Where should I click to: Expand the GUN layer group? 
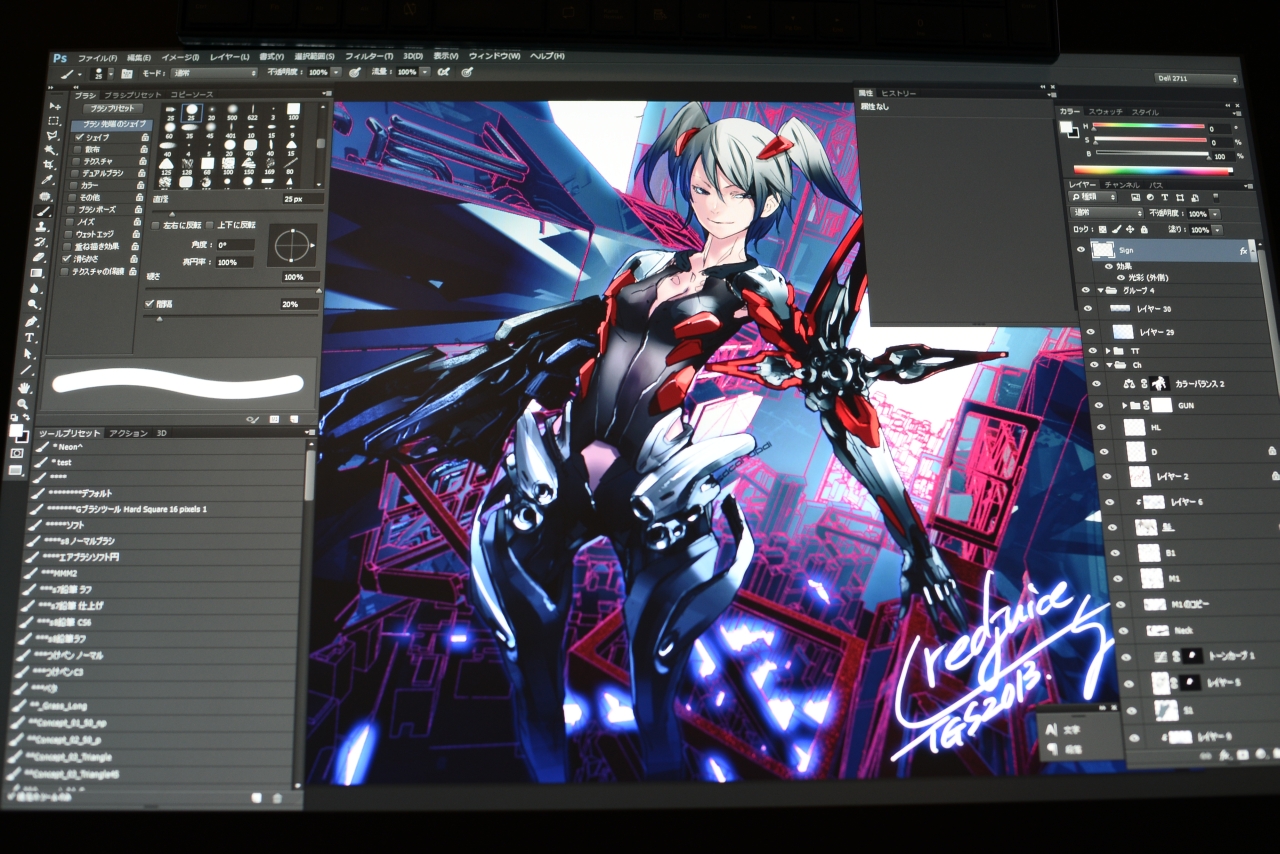click(1126, 406)
